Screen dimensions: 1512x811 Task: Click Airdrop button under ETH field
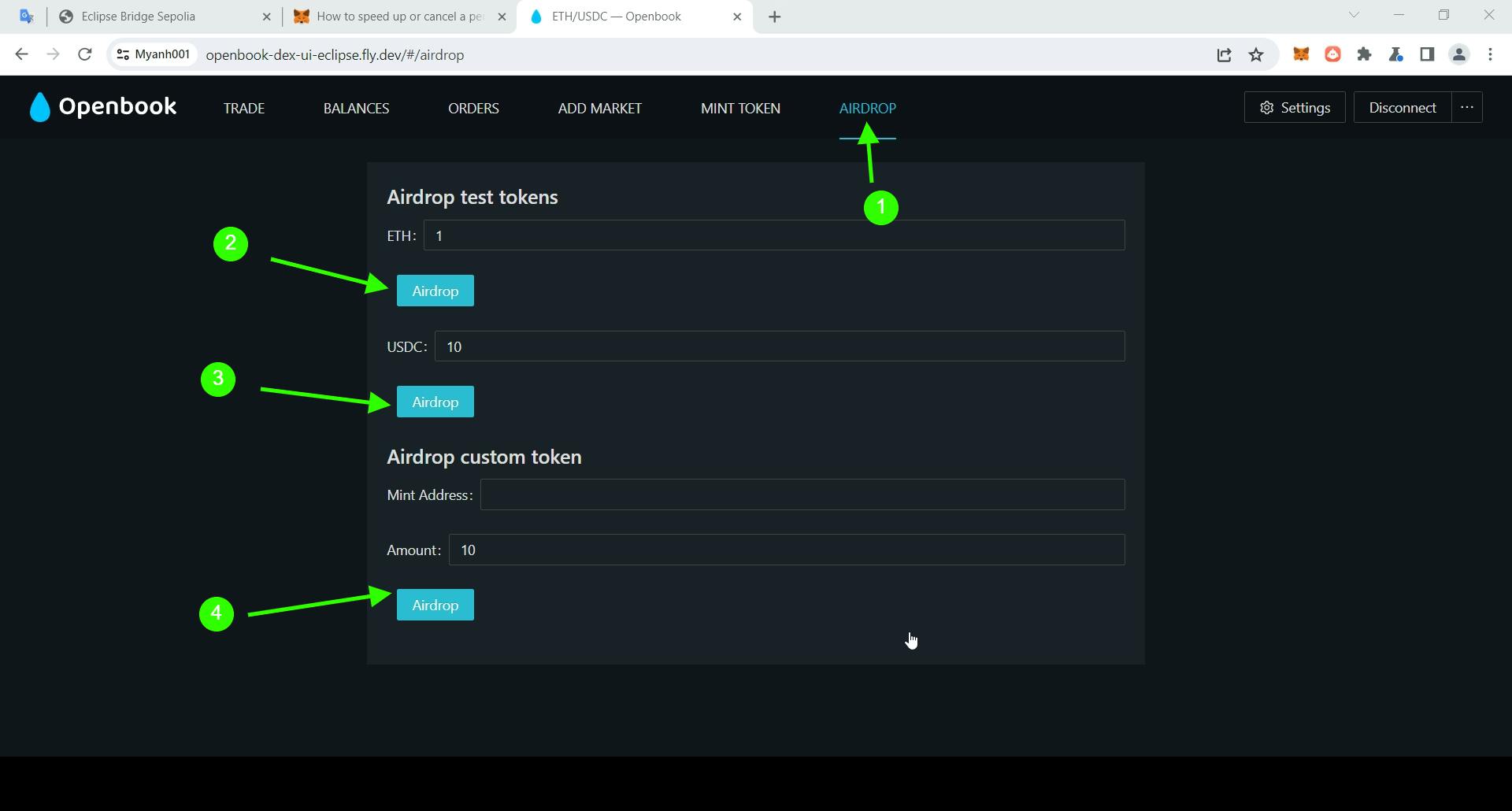[435, 291]
